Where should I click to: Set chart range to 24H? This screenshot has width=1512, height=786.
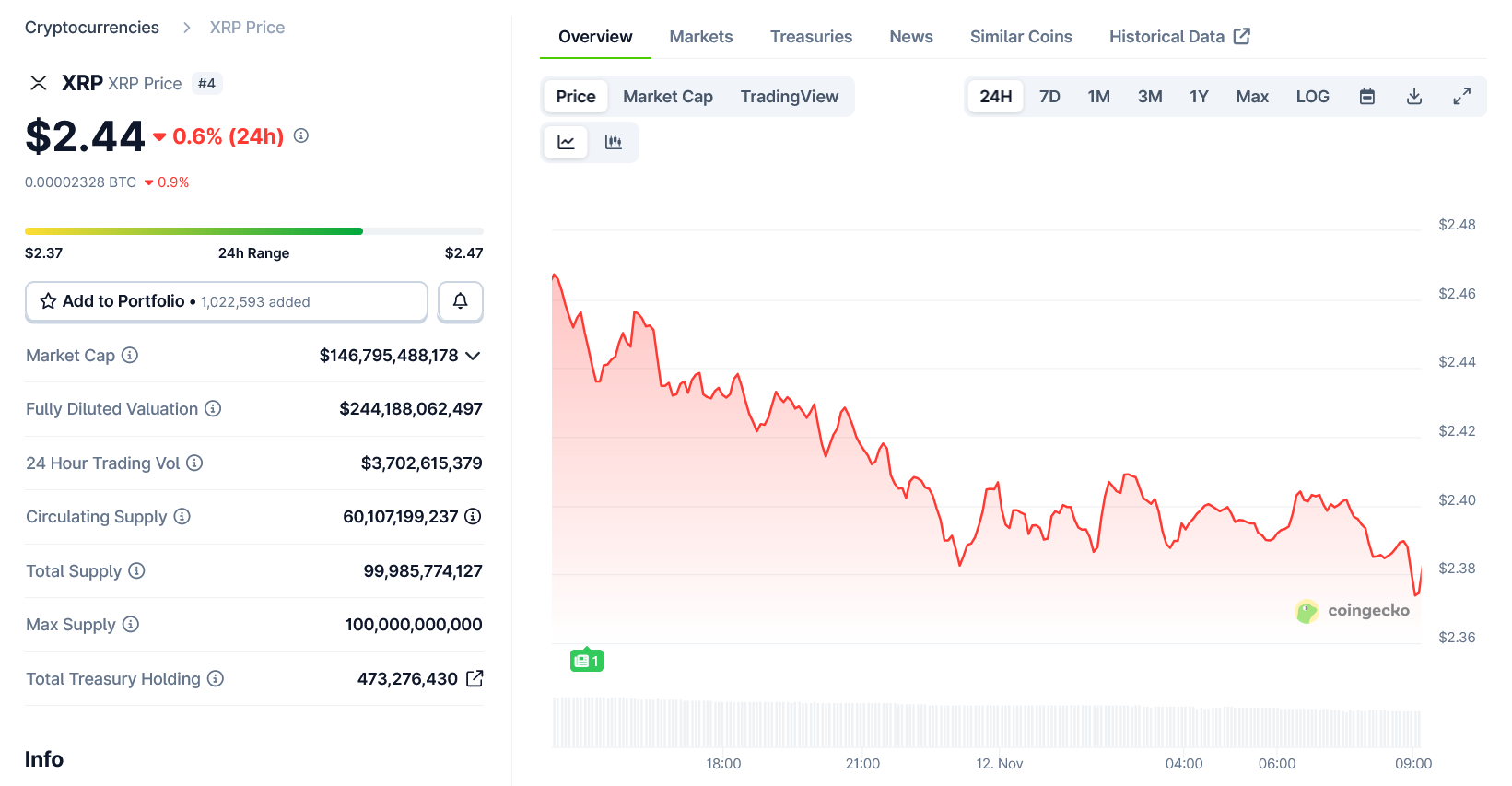[995, 96]
